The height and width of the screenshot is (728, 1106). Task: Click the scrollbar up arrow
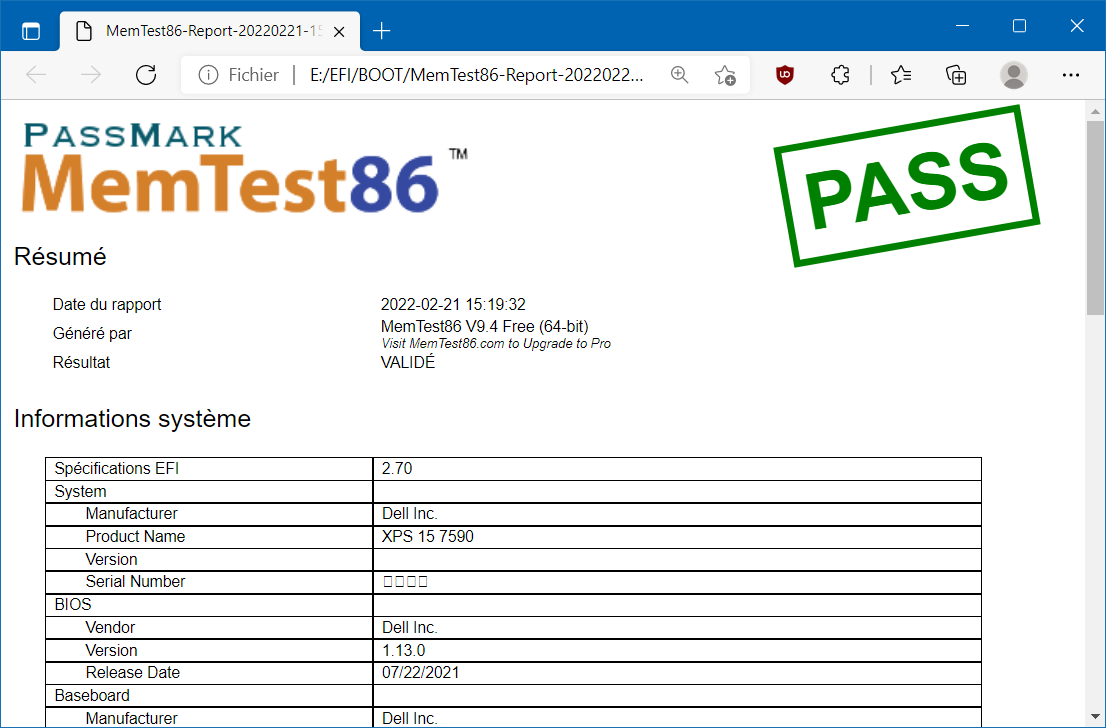coord(1095,111)
